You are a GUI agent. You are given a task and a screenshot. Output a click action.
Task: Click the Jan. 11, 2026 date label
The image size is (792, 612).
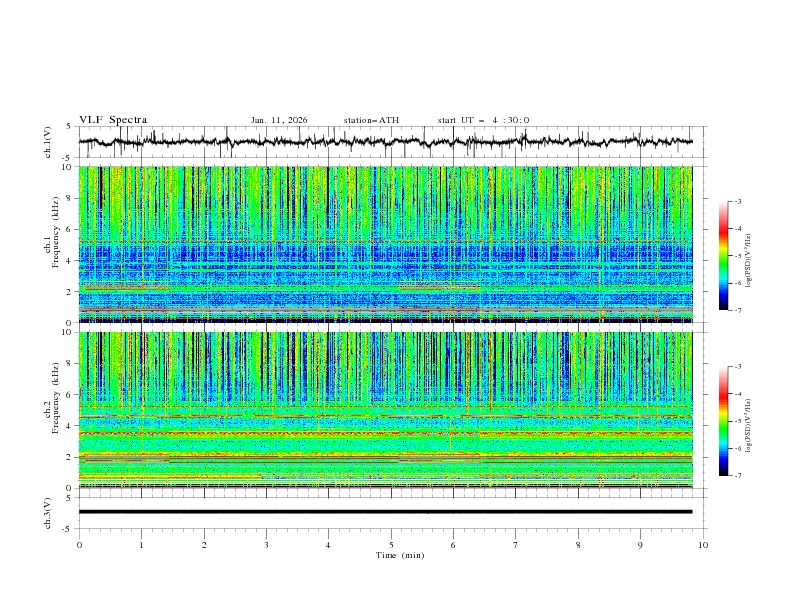279,120
